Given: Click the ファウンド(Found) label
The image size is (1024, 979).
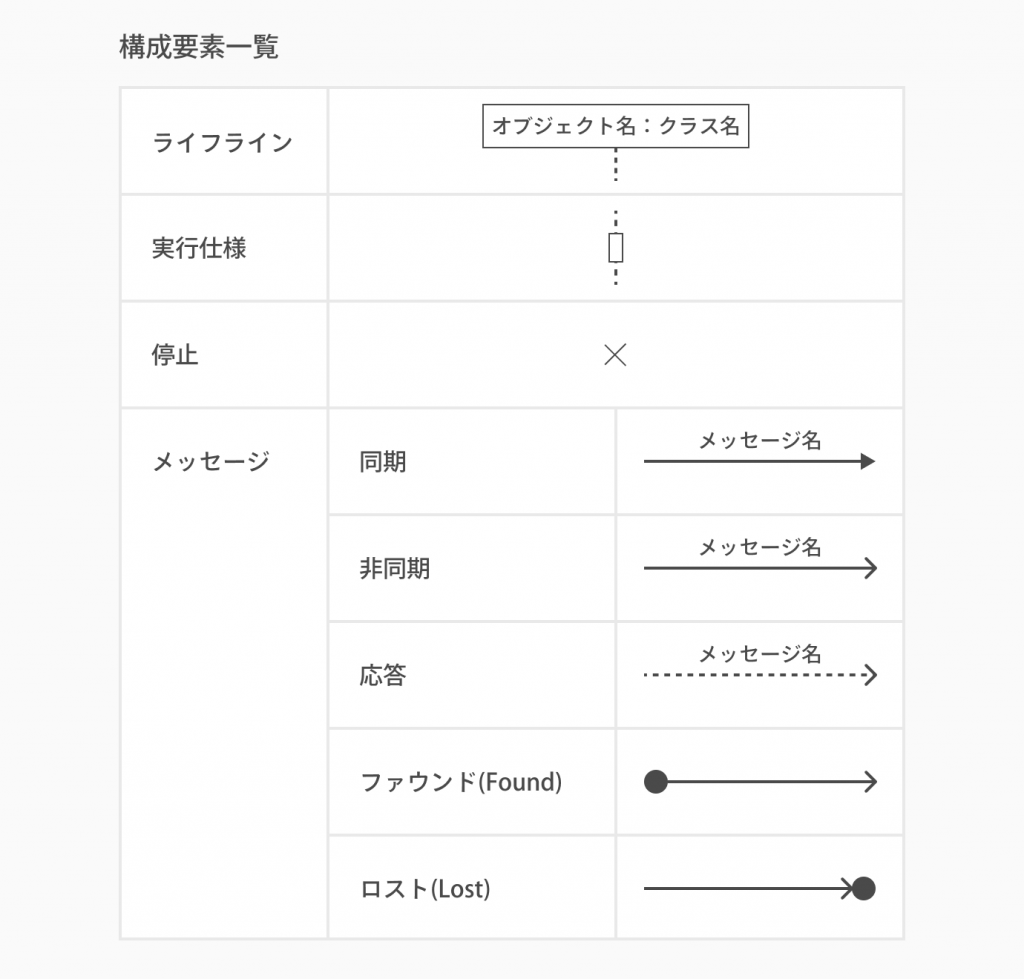Looking at the screenshot, I should (460, 782).
